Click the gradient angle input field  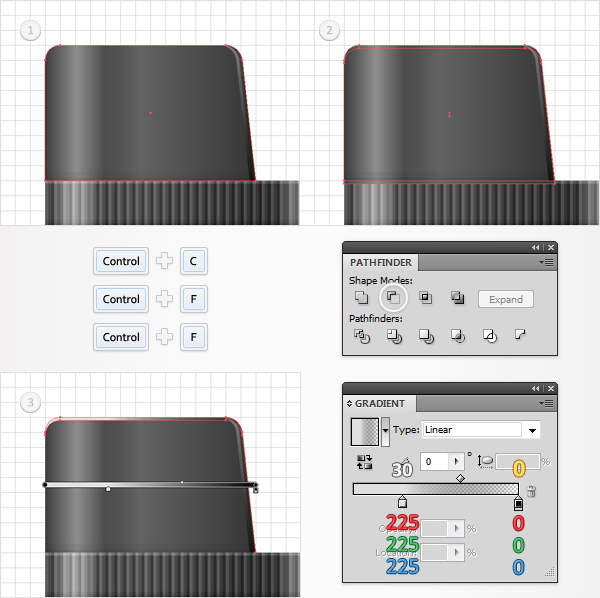(434, 462)
